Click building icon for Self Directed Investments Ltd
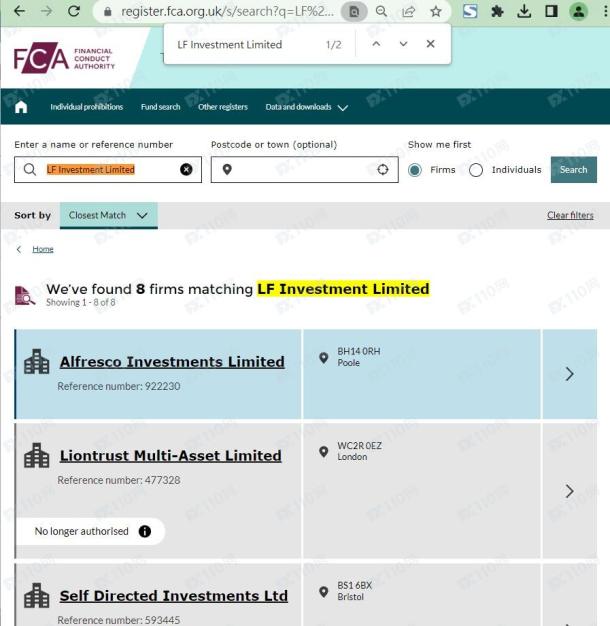 click(x=37, y=595)
